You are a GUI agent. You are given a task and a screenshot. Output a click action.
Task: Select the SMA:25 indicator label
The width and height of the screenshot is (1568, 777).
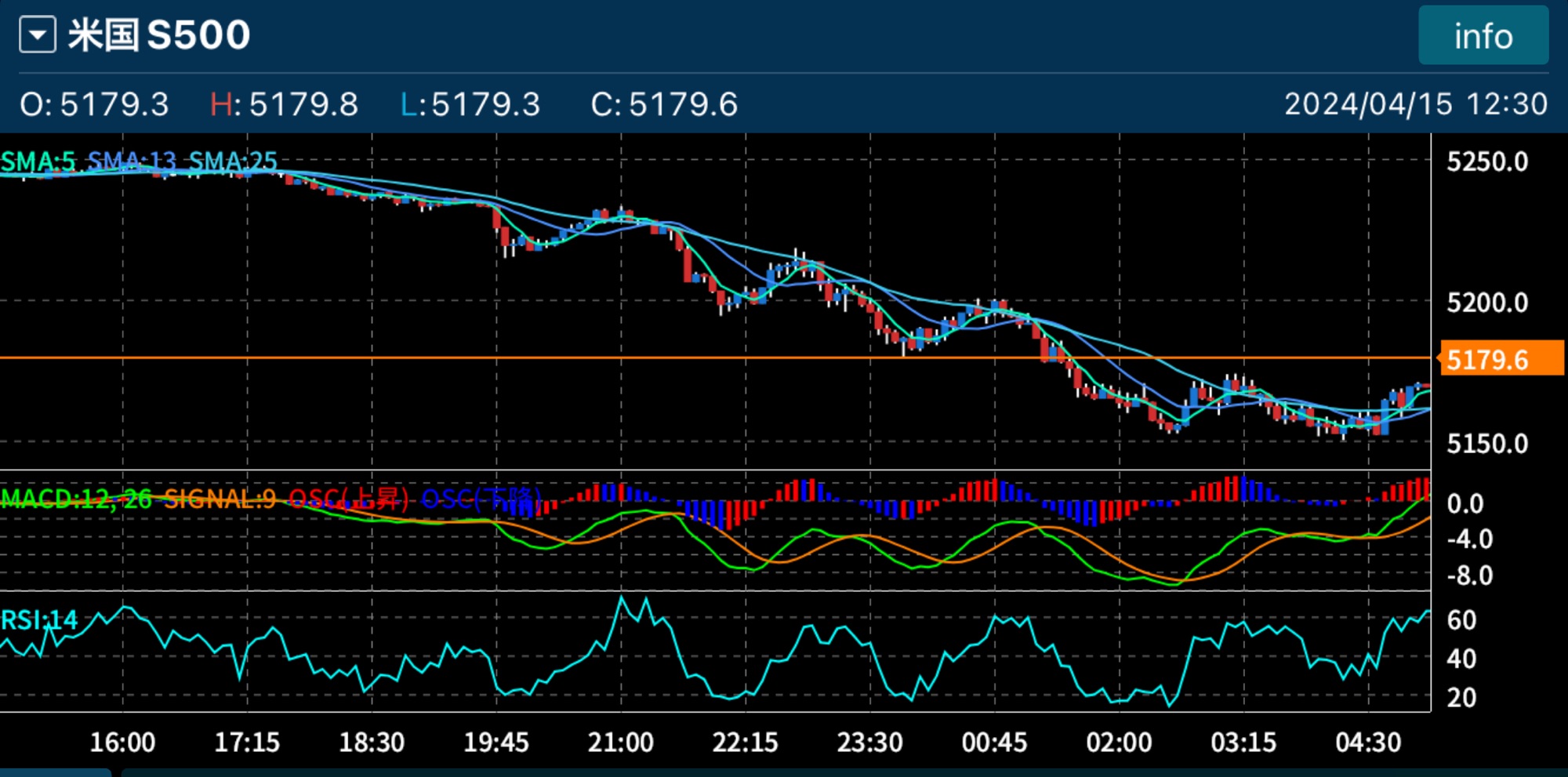click(233, 162)
